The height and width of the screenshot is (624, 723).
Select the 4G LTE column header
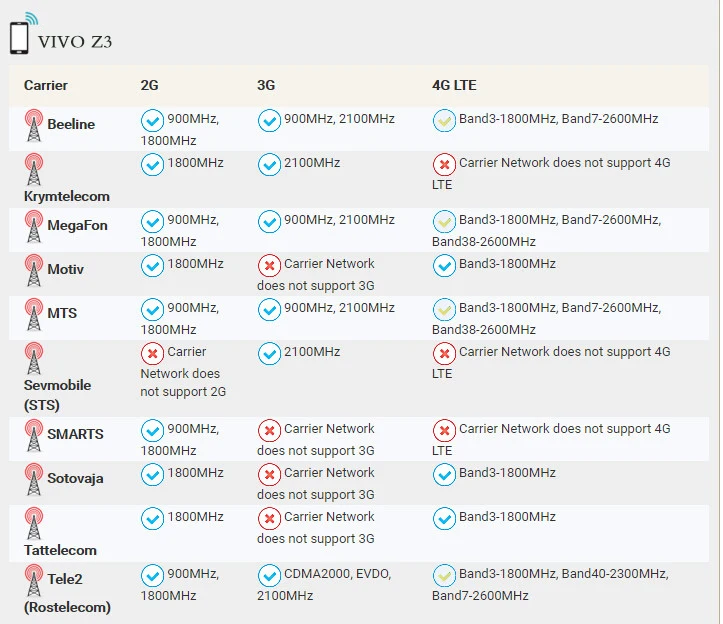click(x=454, y=85)
